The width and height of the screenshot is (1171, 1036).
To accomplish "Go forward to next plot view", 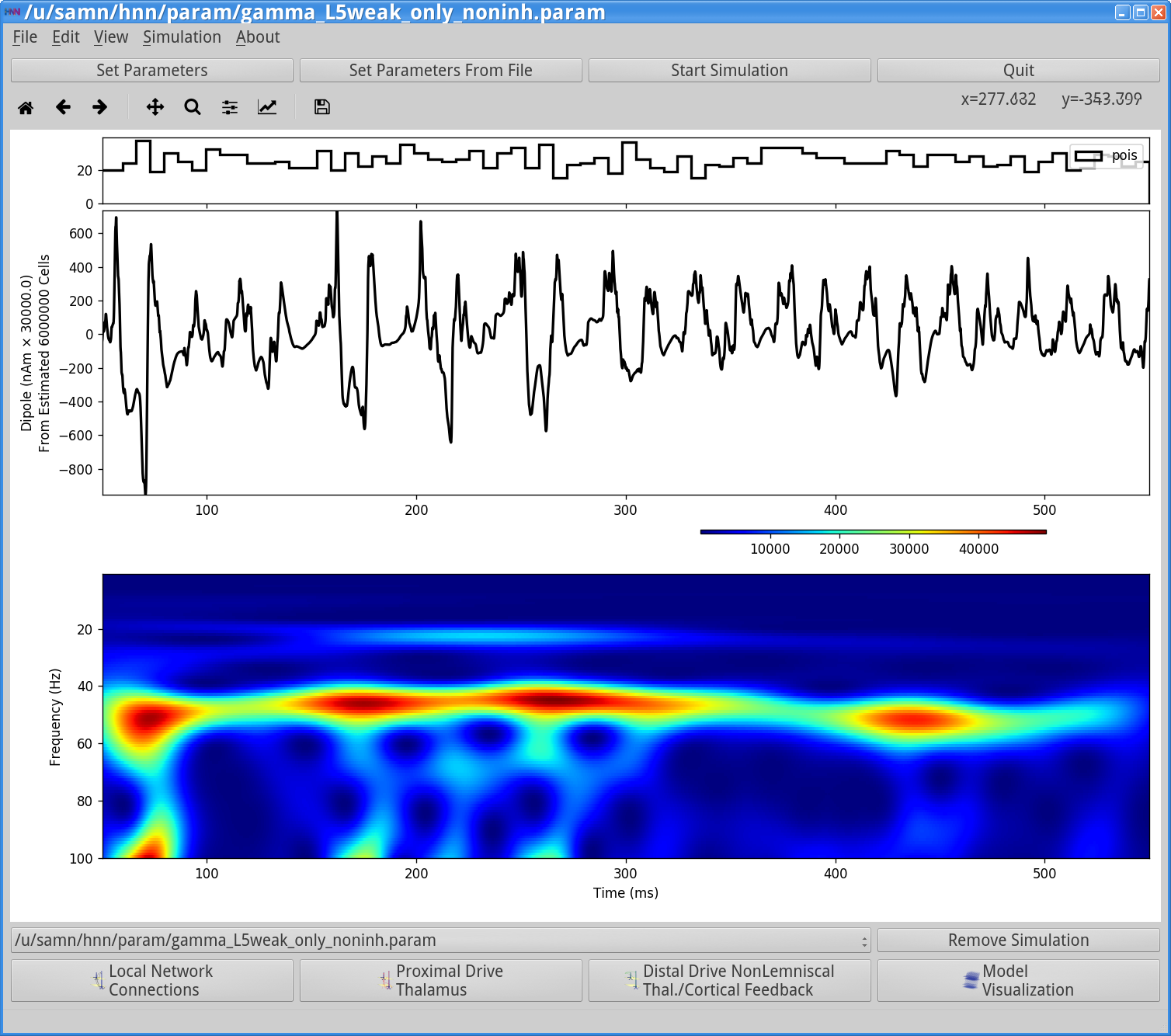I will pyautogui.click(x=99, y=107).
